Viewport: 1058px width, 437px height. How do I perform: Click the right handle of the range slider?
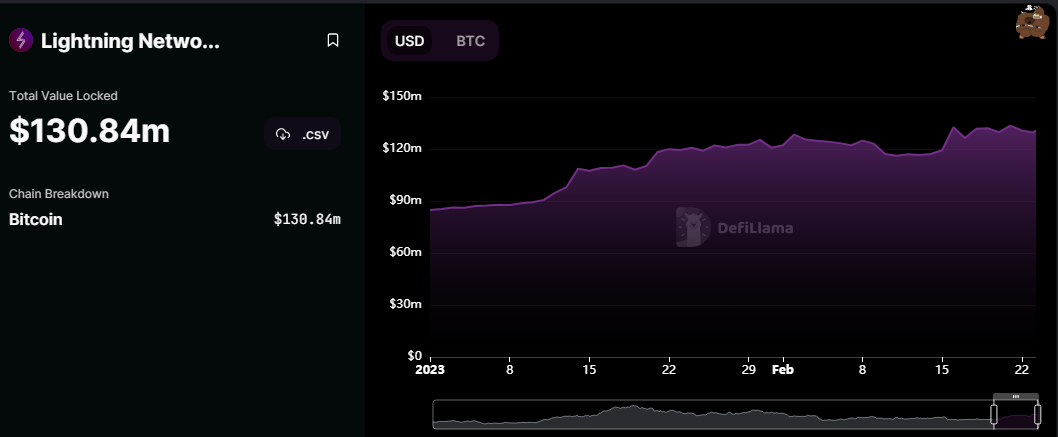coord(1036,413)
